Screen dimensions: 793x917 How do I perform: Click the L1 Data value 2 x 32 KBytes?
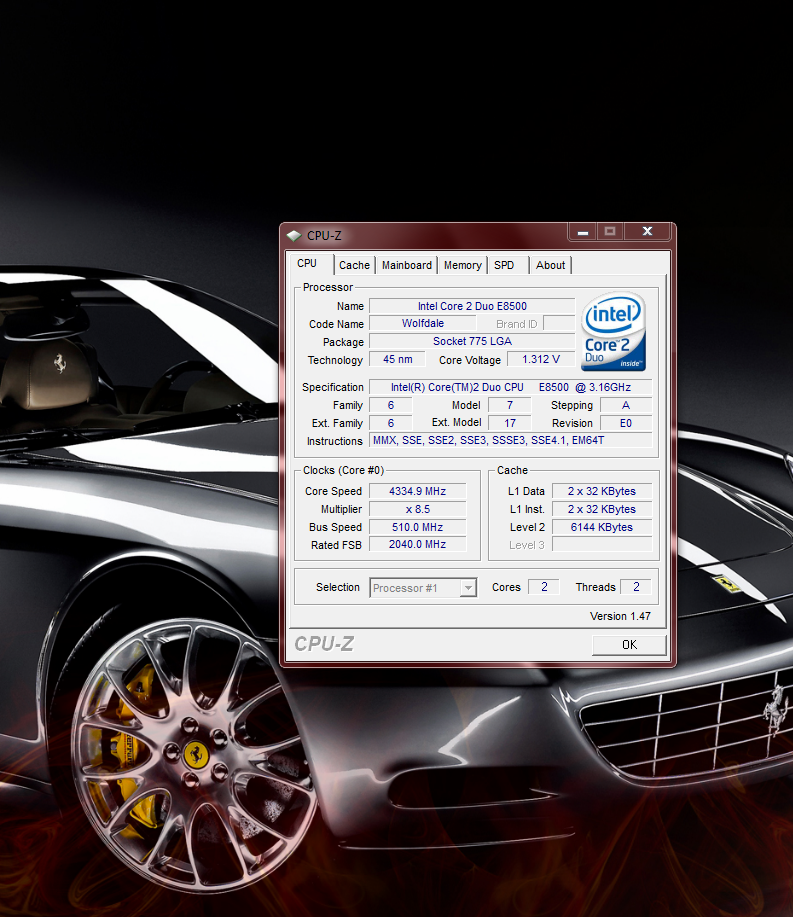pyautogui.click(x=602, y=491)
